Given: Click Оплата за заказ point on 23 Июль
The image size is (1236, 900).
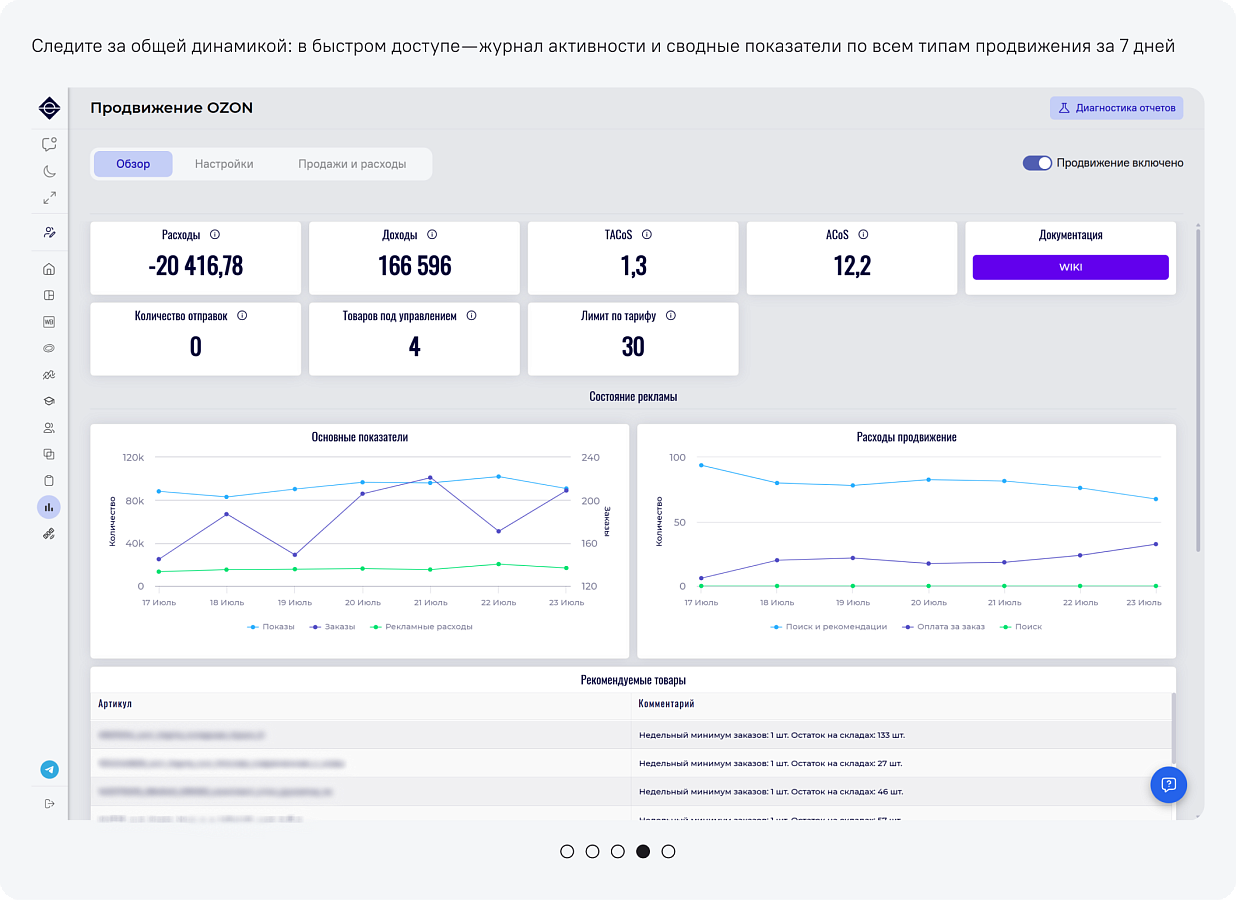Looking at the screenshot, I should (x=1156, y=544).
